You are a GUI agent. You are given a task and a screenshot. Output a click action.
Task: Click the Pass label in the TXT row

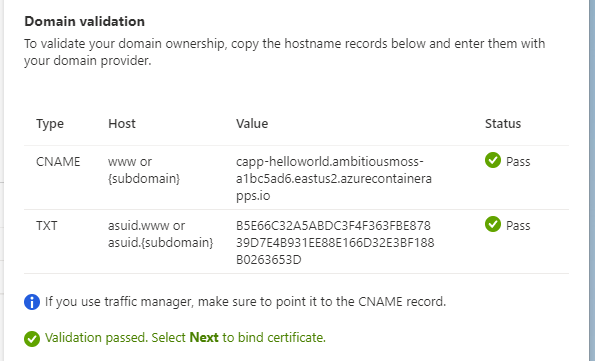point(518,226)
